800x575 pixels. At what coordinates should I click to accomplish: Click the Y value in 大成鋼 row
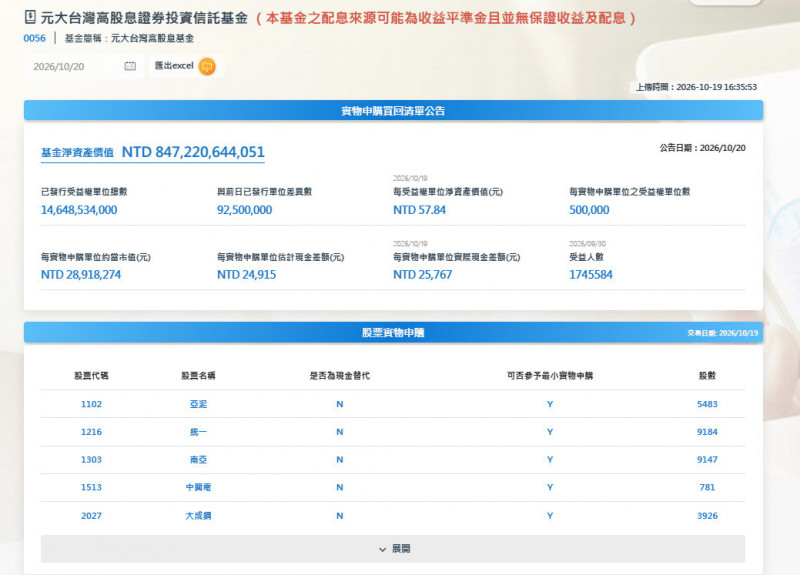click(550, 516)
